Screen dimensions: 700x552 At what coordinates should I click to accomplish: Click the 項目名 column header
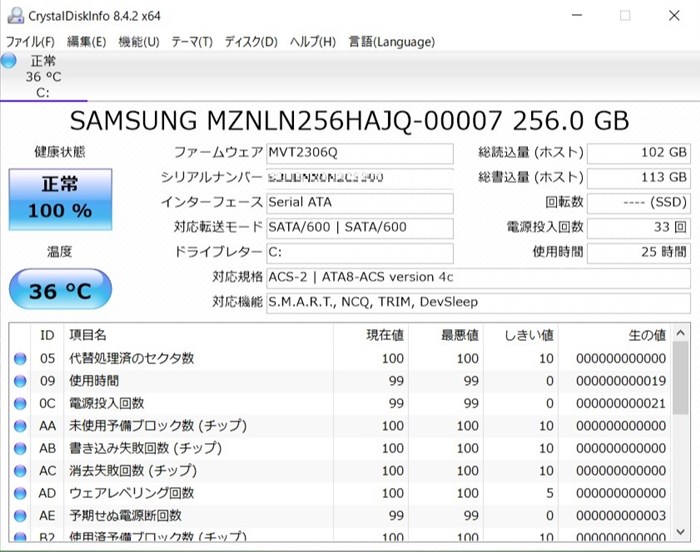199,335
